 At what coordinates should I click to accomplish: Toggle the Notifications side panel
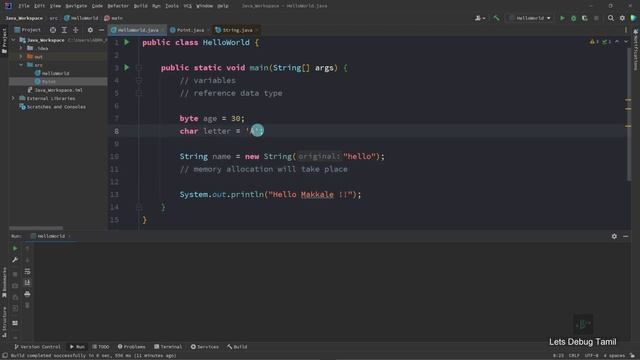[636, 49]
